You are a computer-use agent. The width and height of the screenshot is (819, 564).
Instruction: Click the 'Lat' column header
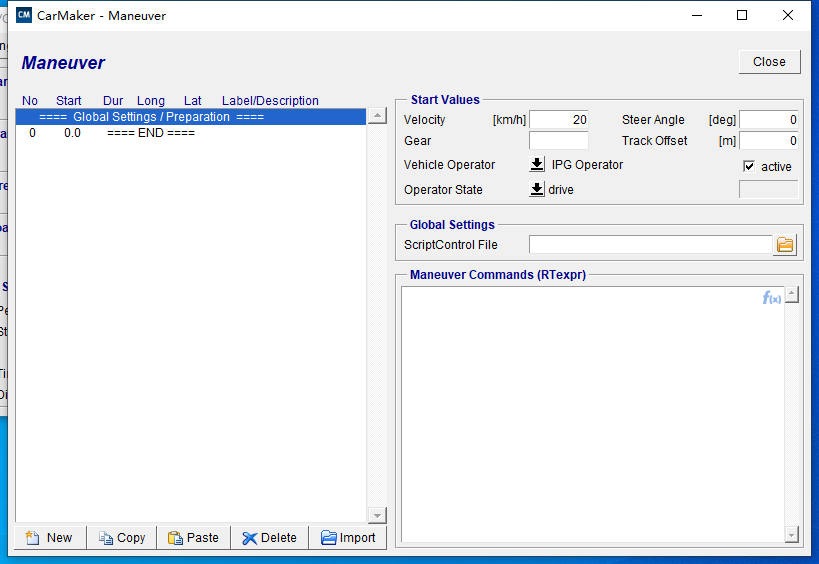tap(192, 100)
